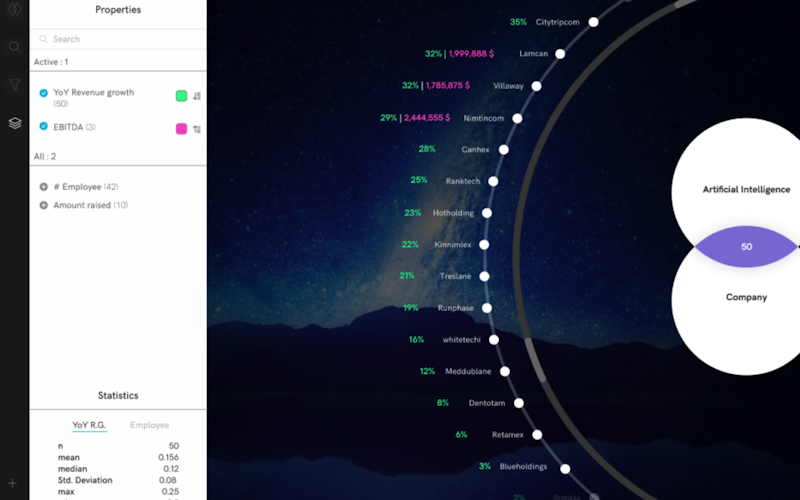Switch to Employee statistics tab
800x500 pixels.
149,425
